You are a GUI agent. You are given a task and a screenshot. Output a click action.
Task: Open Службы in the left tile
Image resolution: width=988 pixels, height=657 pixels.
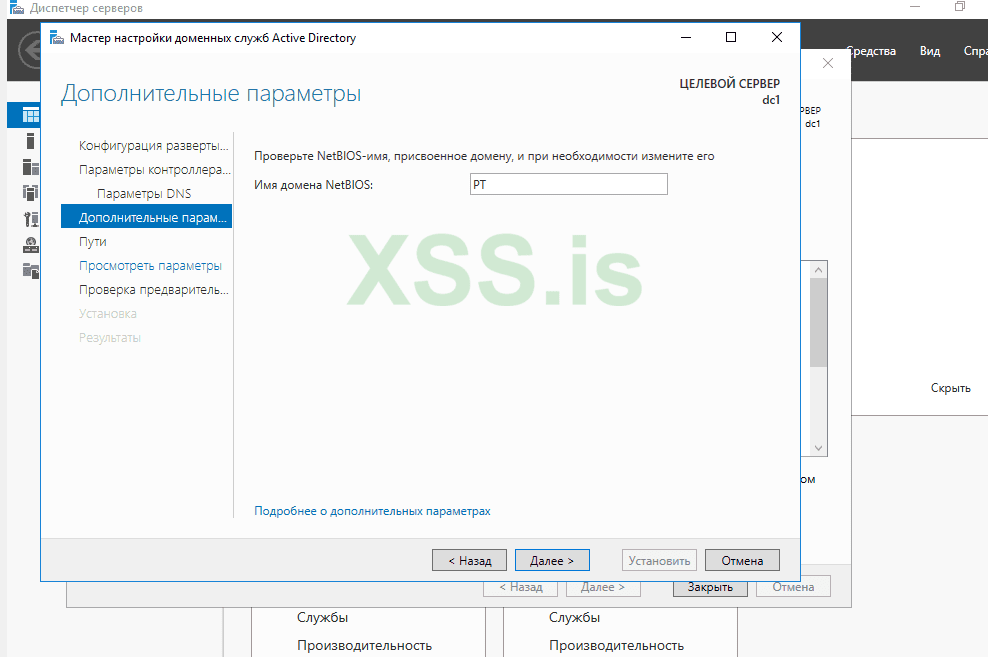click(322, 617)
